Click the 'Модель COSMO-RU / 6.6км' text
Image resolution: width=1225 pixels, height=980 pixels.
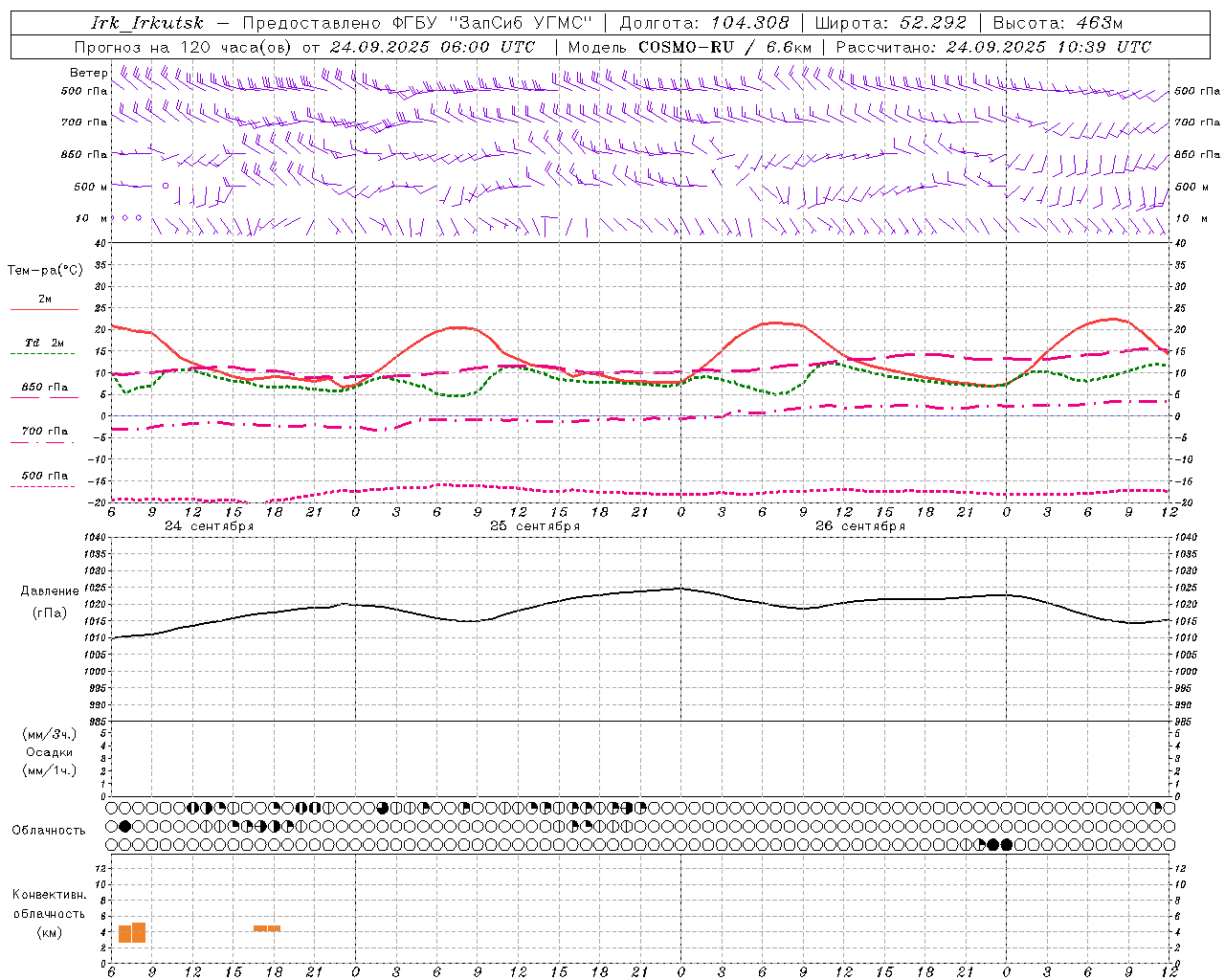pyautogui.click(x=690, y=47)
